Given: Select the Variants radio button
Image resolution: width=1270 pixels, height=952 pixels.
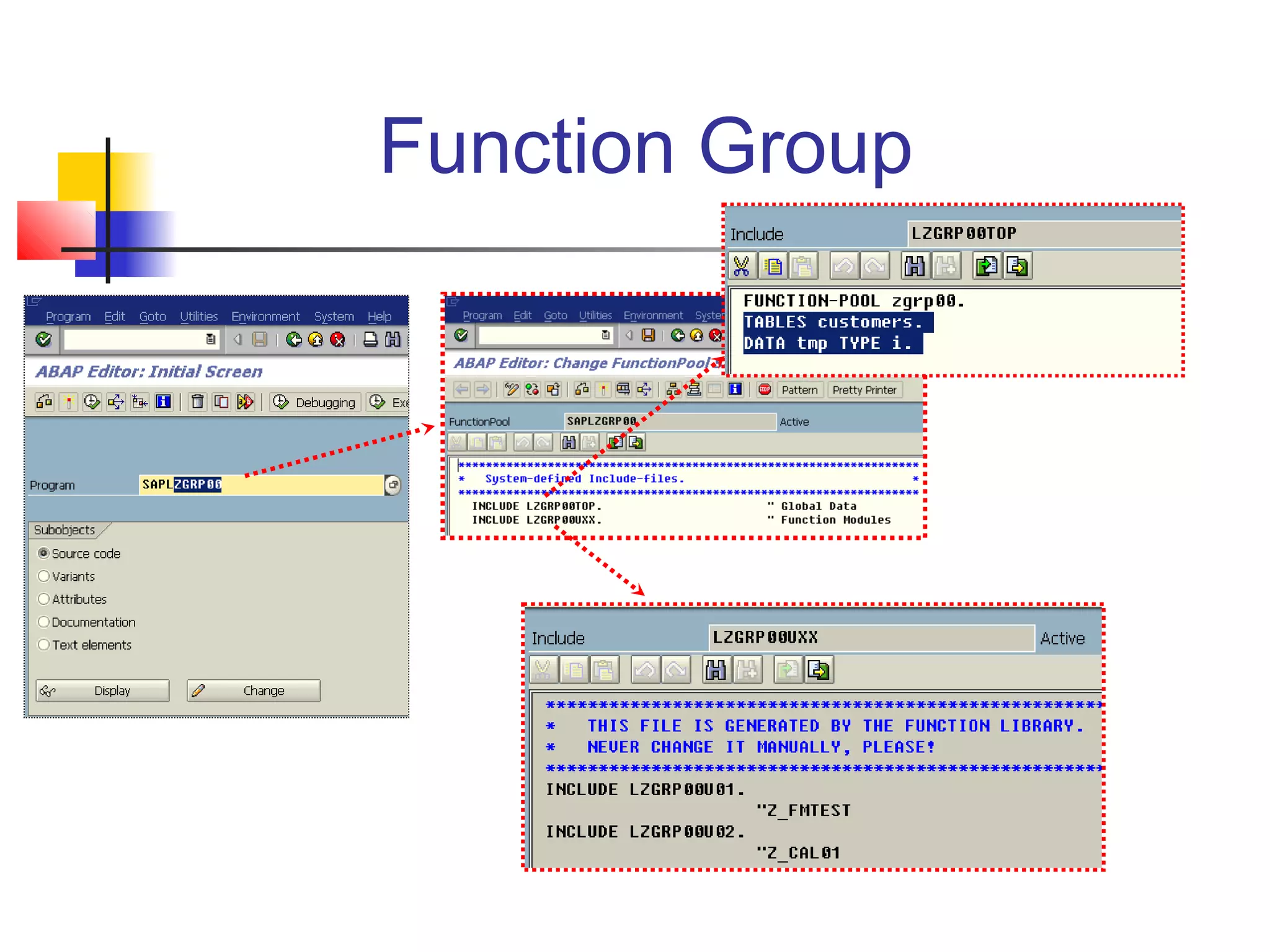Looking at the screenshot, I should pyautogui.click(x=43, y=576).
